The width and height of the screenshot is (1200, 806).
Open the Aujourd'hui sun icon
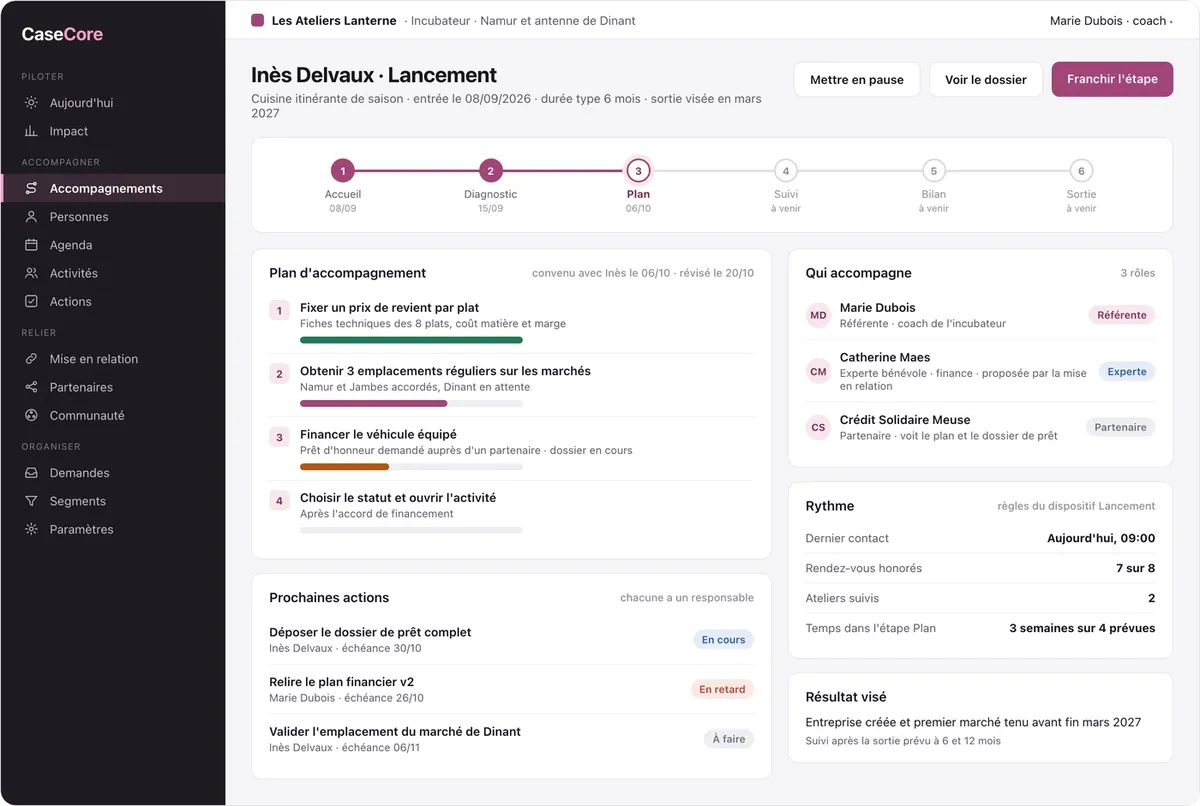tap(31, 103)
